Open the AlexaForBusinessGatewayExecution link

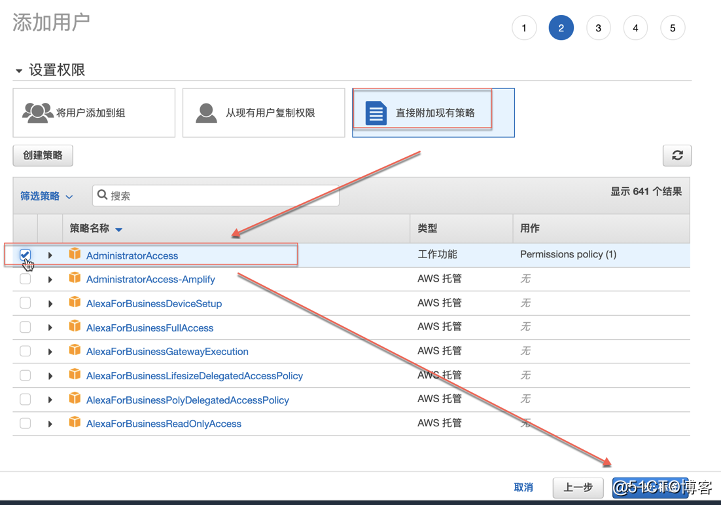(167, 352)
